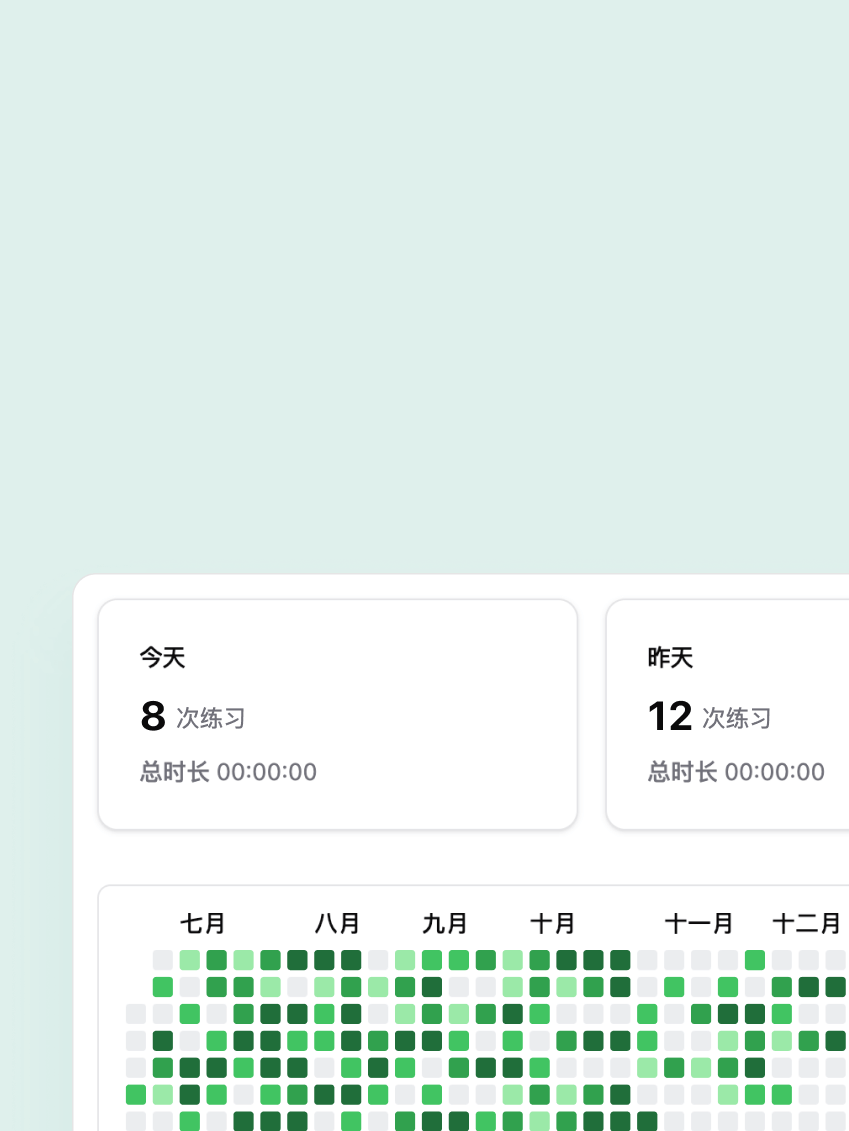Open the 今天 practice summary card
Image resolution: width=849 pixels, height=1131 pixels.
337,714
